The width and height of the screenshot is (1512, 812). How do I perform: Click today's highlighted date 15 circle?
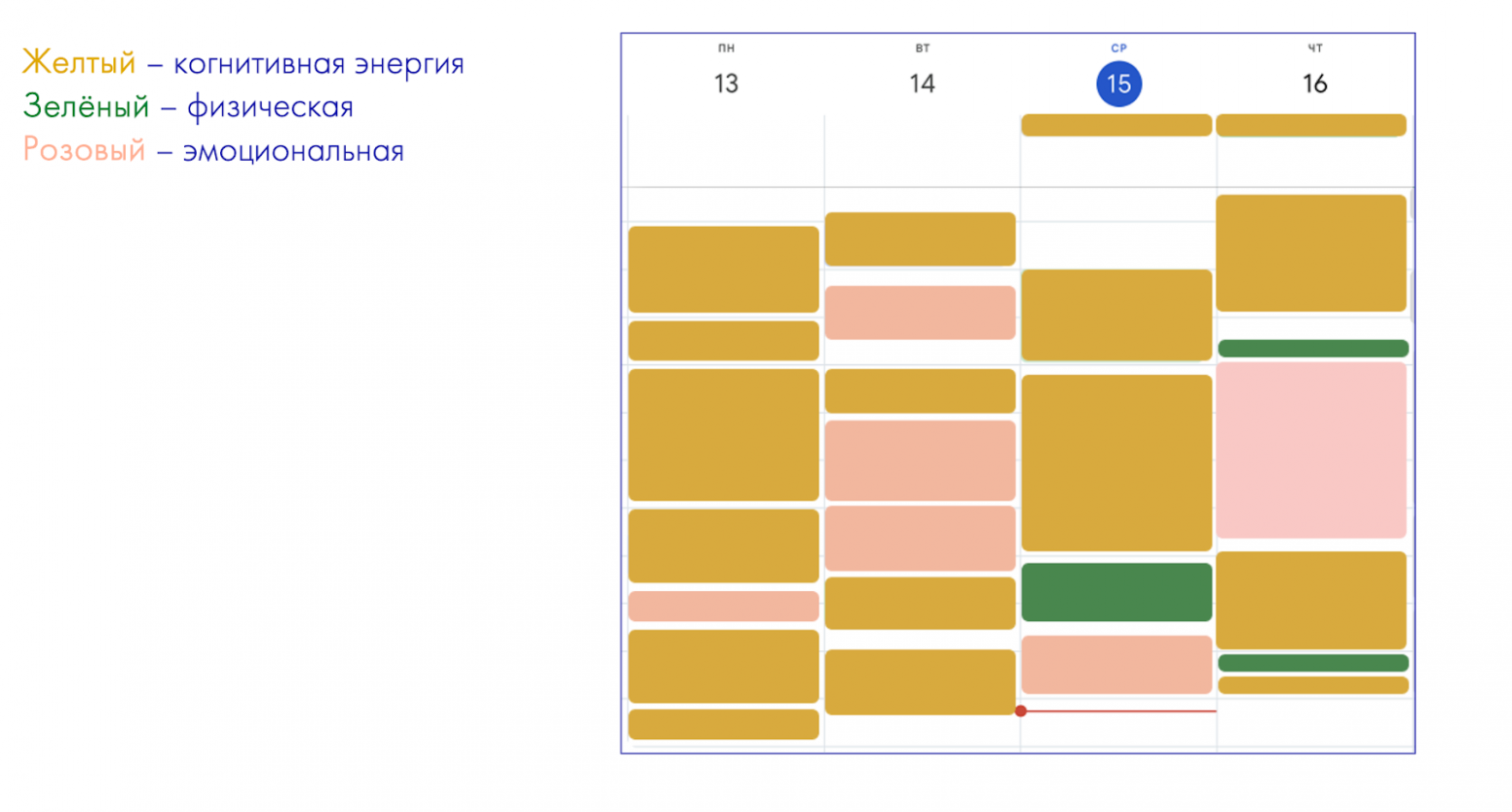click(1118, 84)
